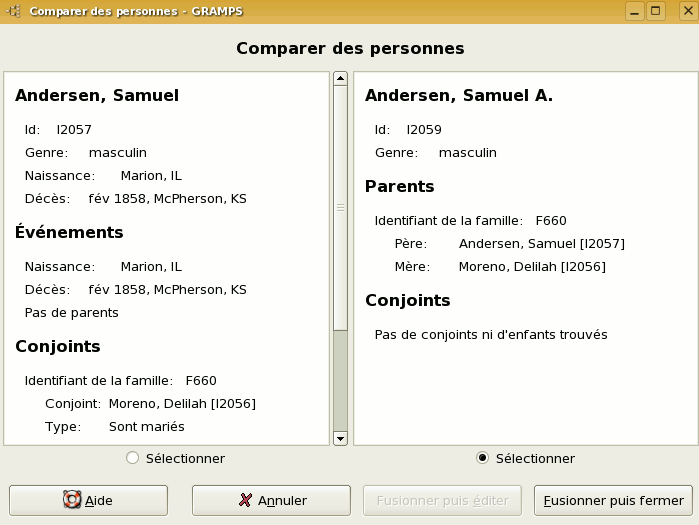Click the Andersen, Samuel A. heading

[x=459, y=96]
